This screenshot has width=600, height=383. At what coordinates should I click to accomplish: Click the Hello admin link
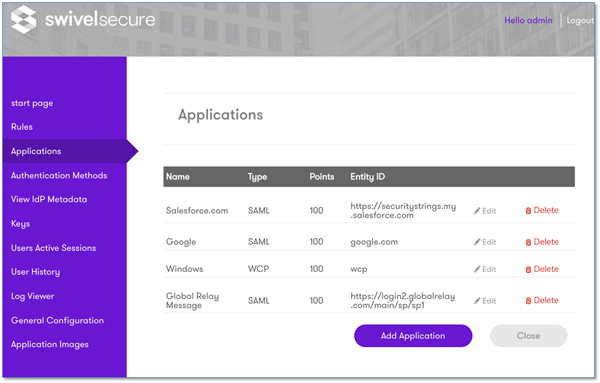(x=528, y=20)
